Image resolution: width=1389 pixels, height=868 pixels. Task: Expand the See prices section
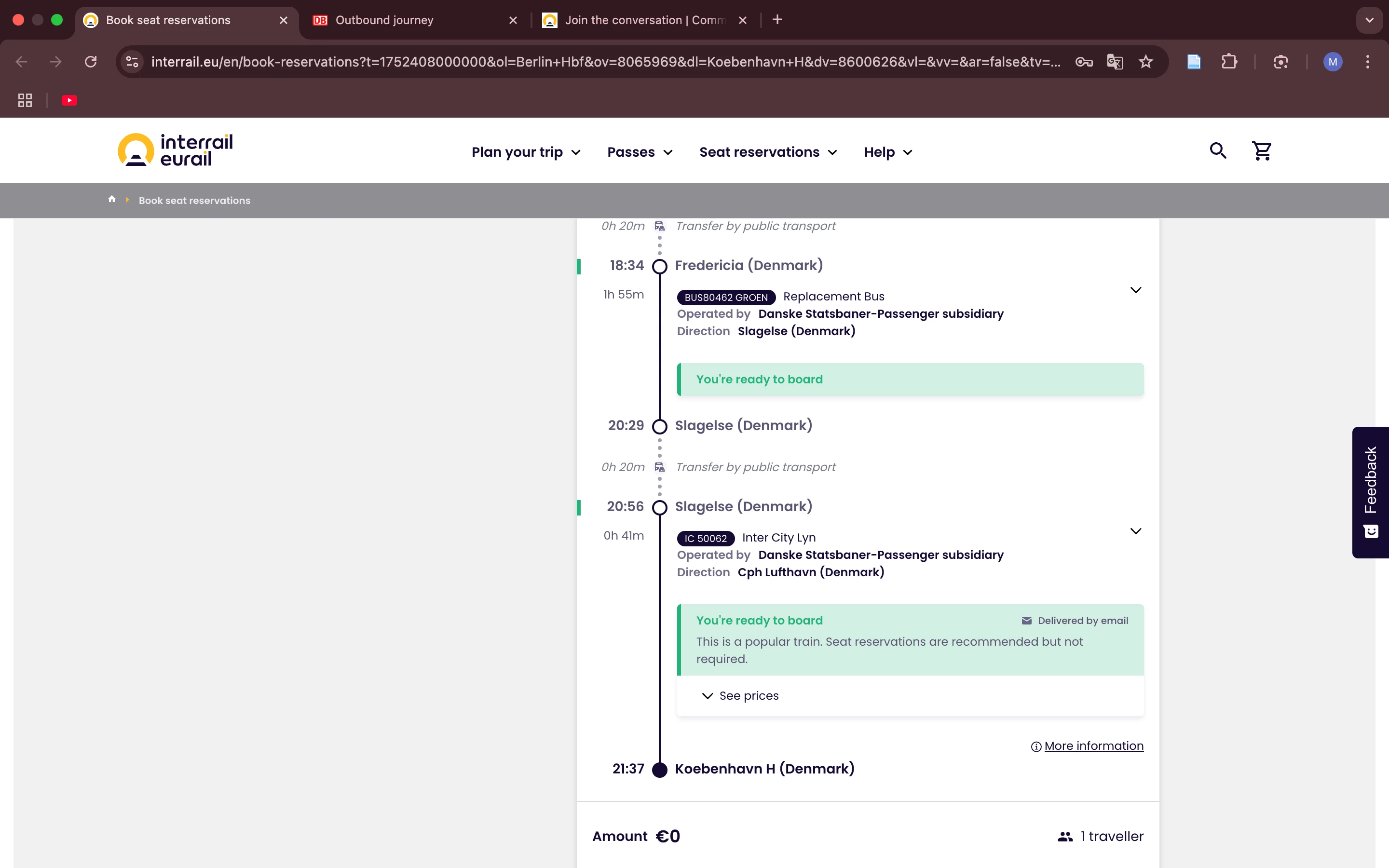point(740,696)
